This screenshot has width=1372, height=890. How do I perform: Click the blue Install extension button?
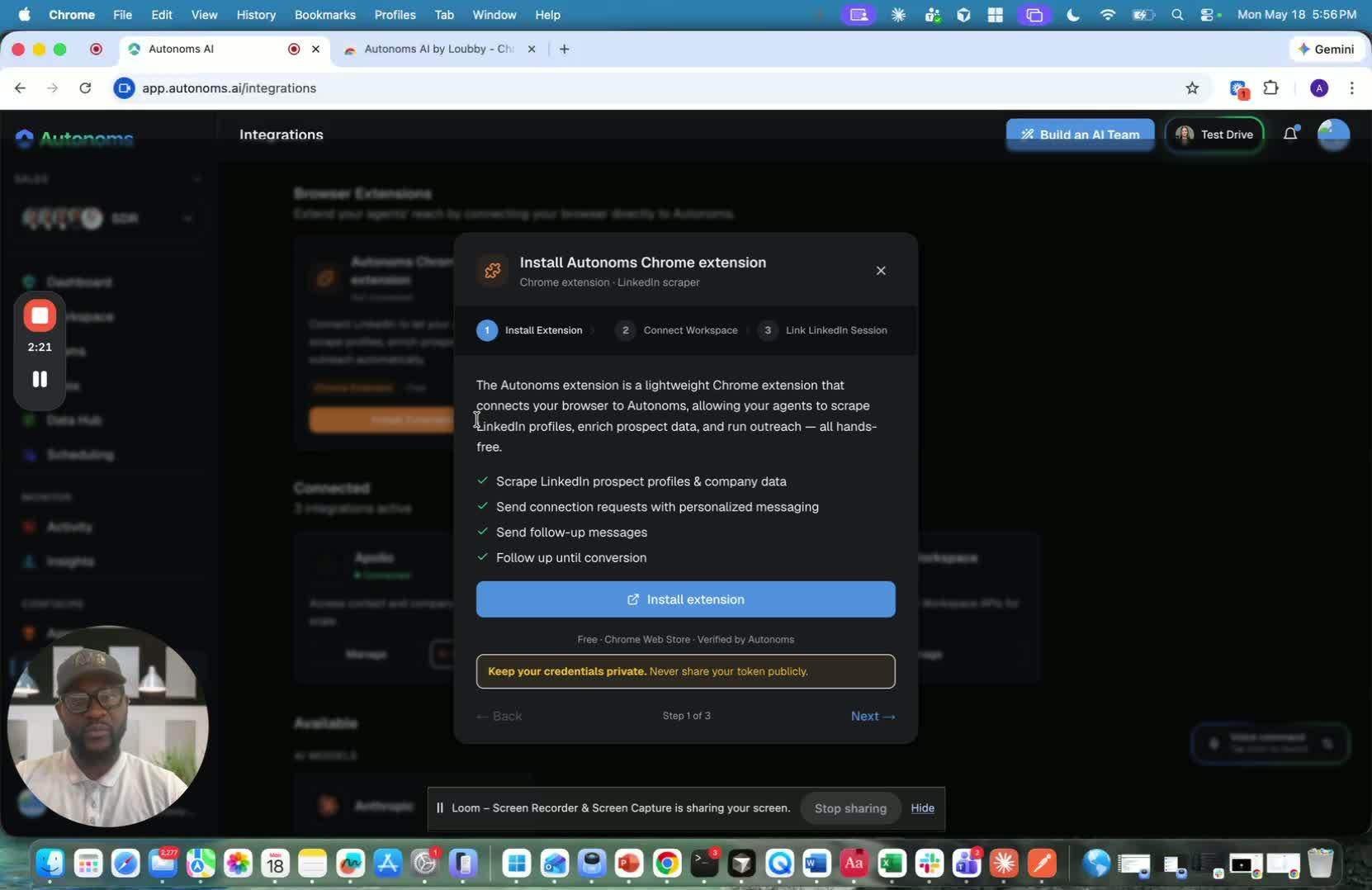pos(685,599)
